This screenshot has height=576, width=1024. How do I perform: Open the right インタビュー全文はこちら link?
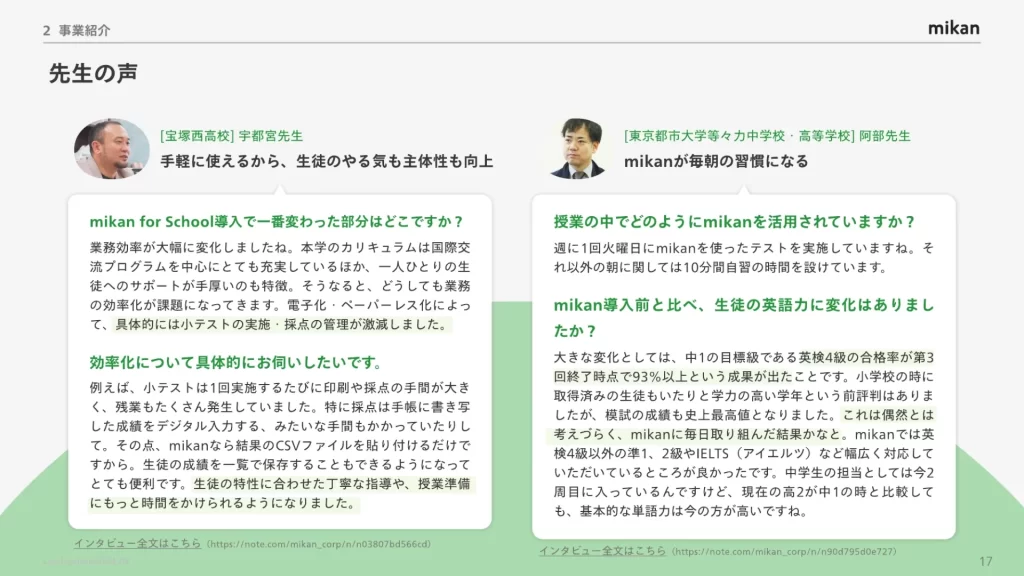coord(602,550)
